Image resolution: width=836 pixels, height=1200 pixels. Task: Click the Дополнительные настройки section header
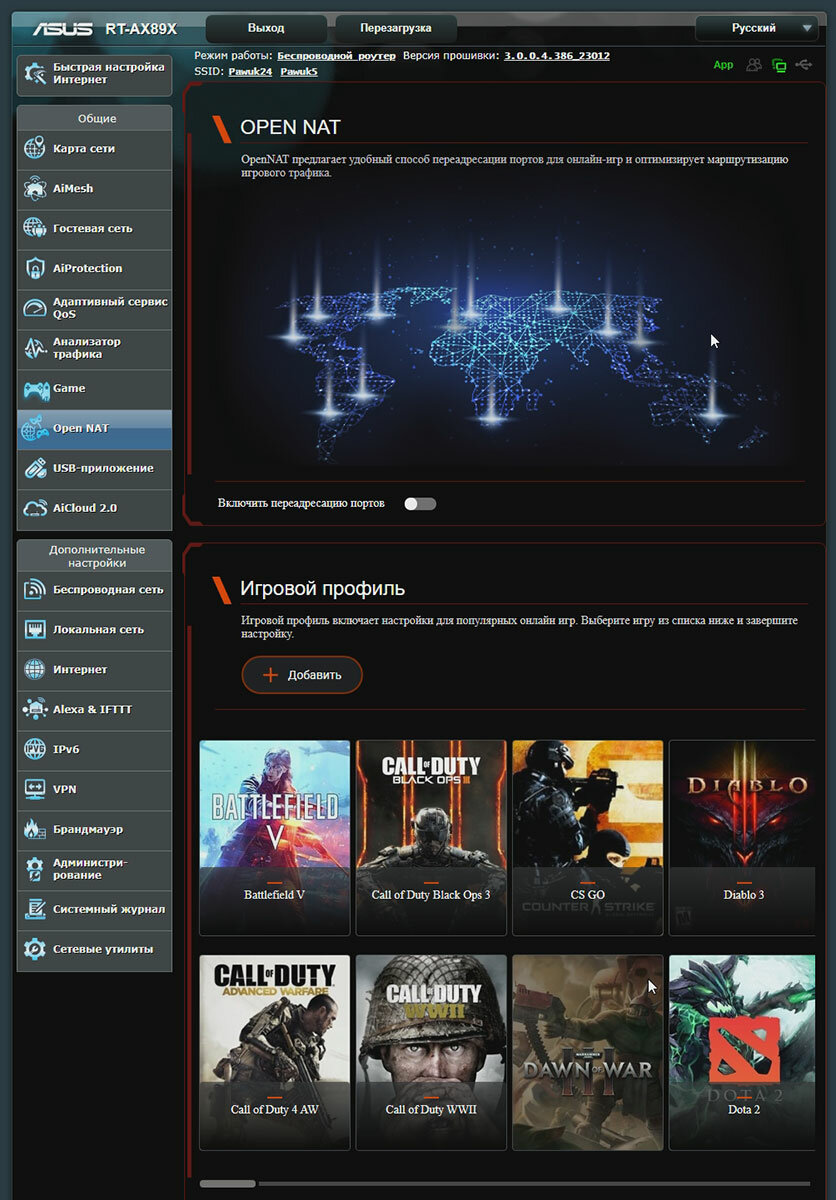[97, 556]
